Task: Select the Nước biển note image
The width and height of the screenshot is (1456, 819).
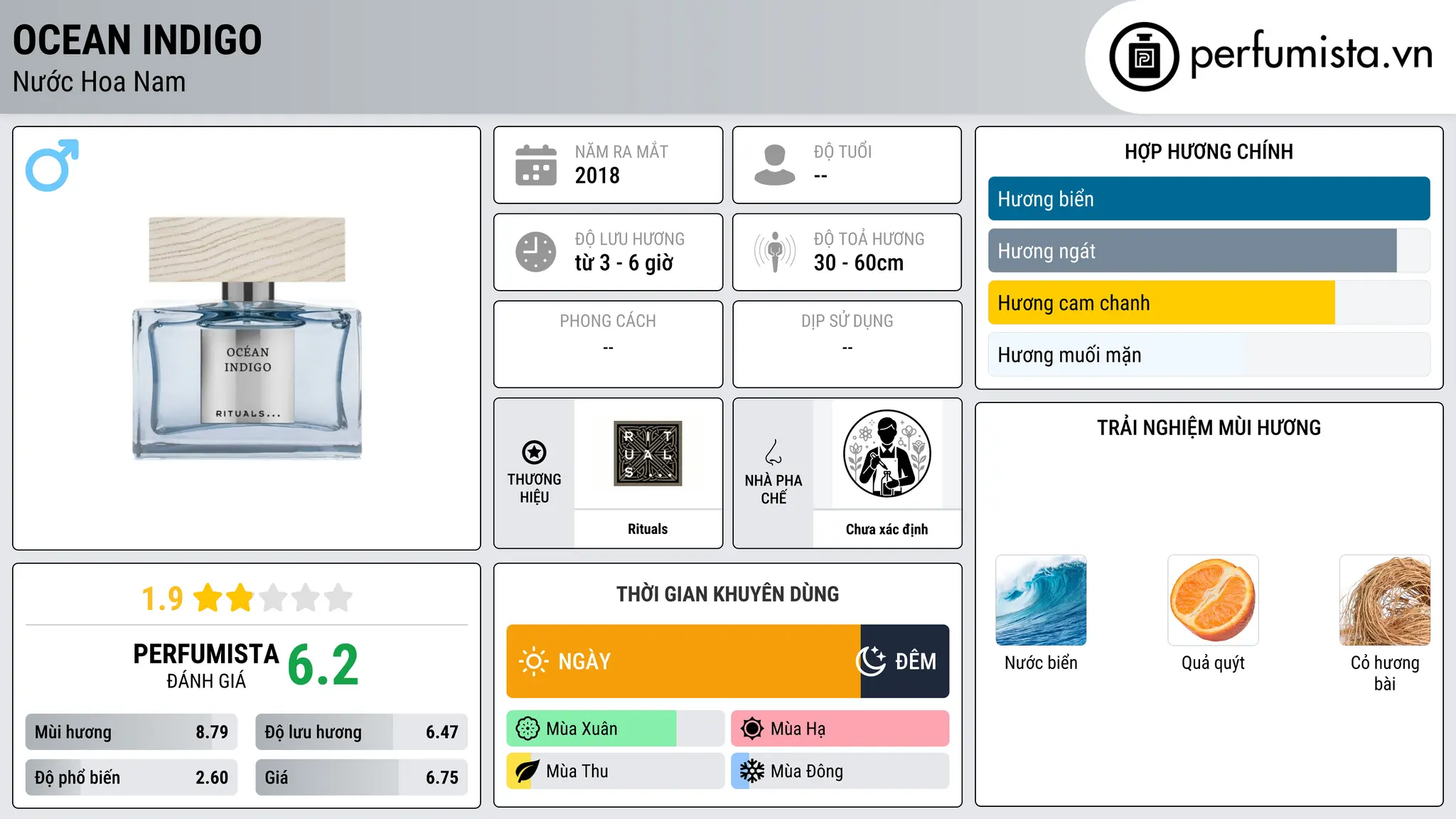Action: point(1041,601)
